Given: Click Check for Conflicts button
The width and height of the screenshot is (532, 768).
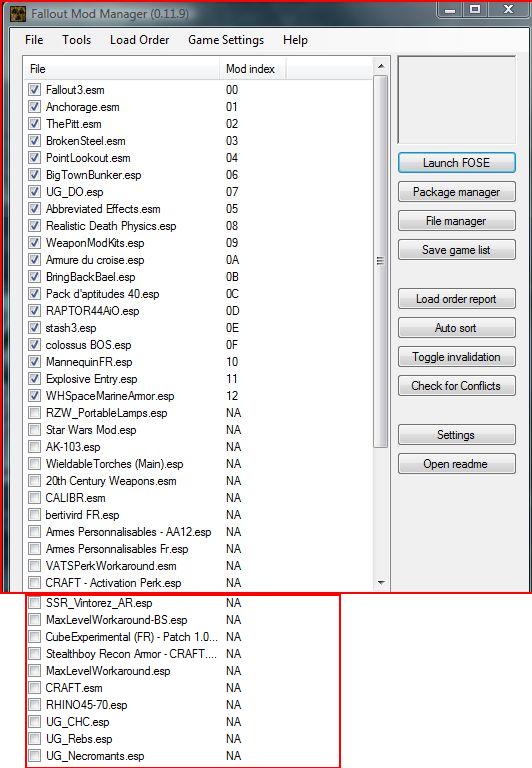Looking at the screenshot, I should click(457, 385).
